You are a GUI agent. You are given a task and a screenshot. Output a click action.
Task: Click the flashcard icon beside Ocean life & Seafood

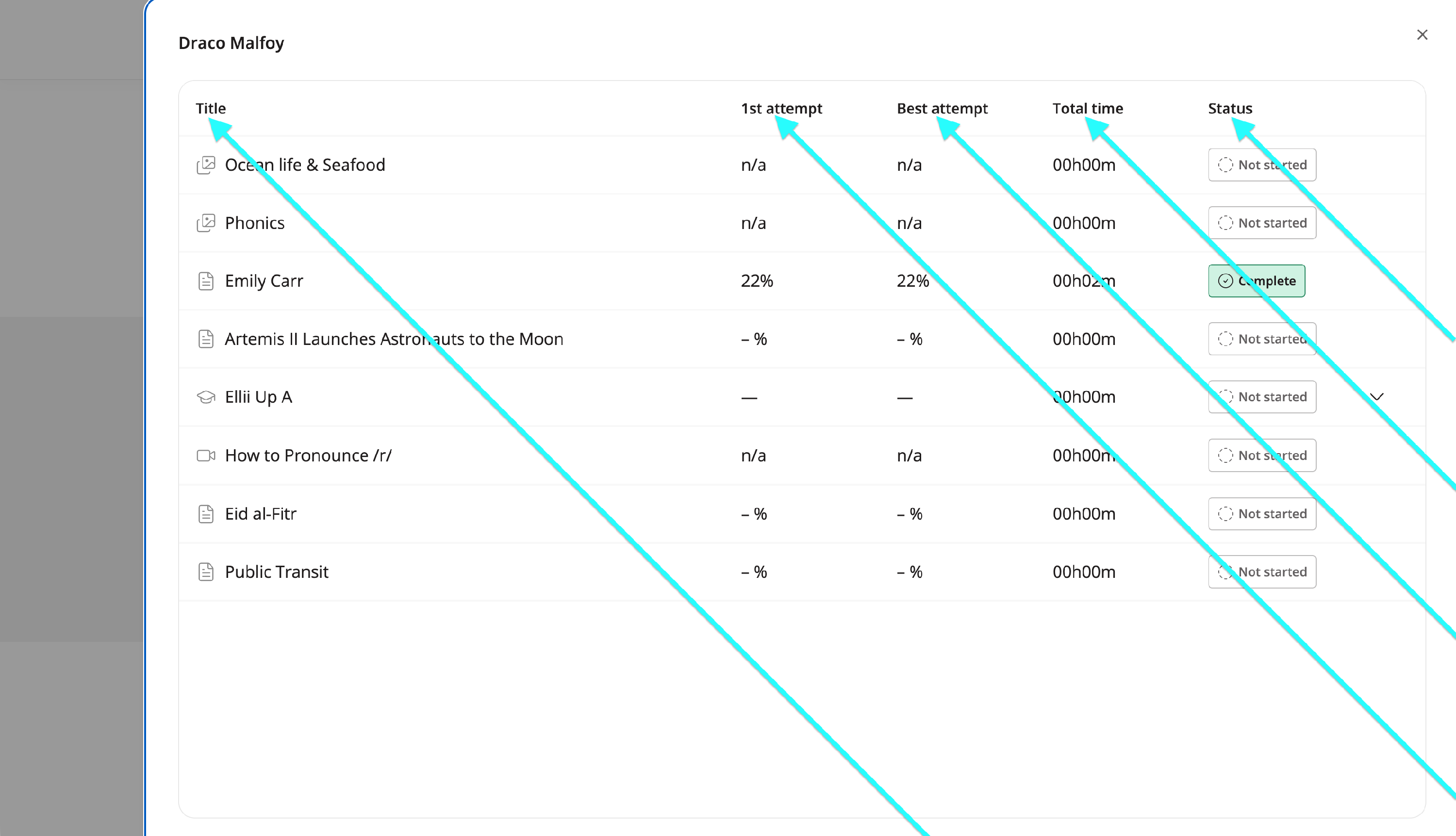tap(206, 165)
